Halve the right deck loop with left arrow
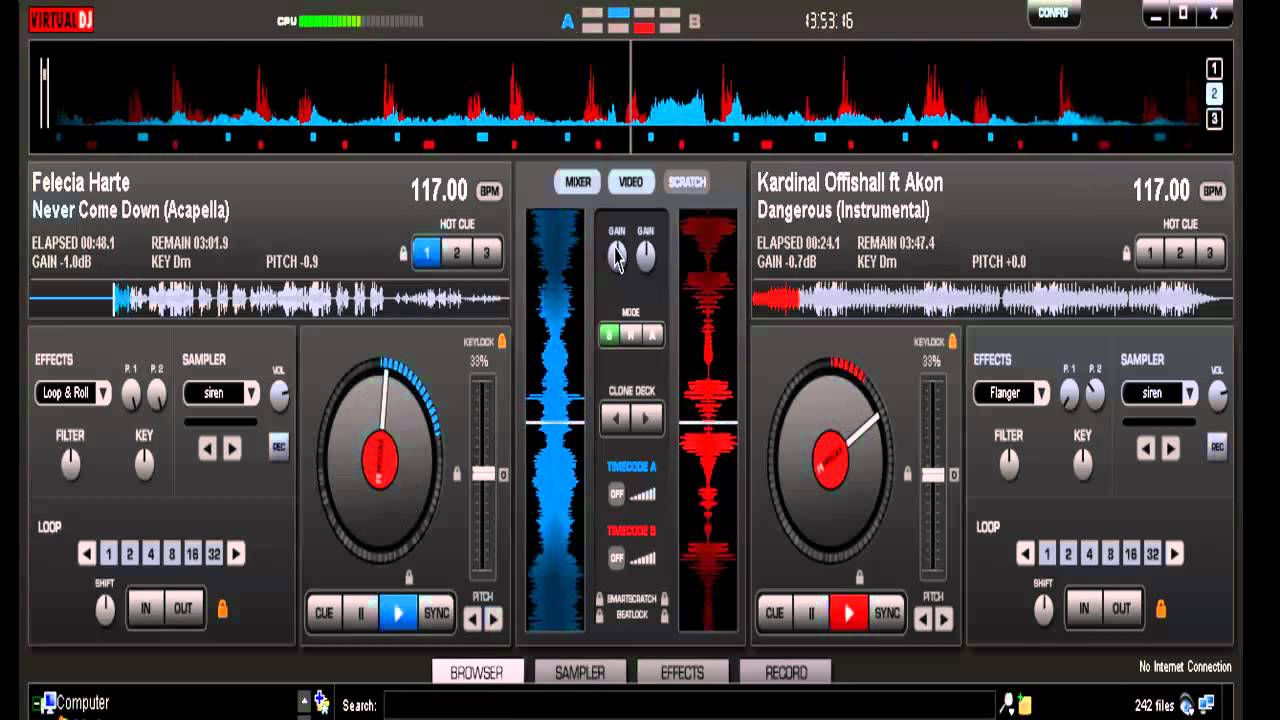Image resolution: width=1280 pixels, height=720 pixels. click(1025, 553)
